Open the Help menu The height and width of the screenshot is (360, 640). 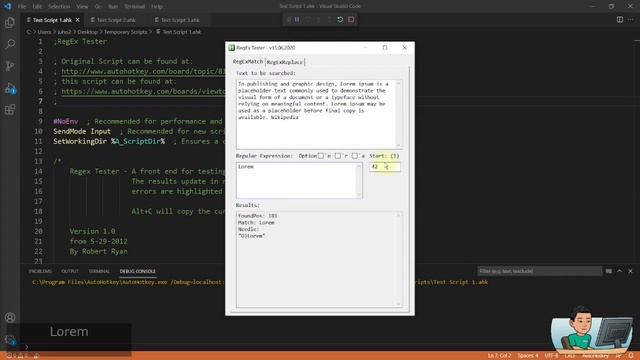157,7
